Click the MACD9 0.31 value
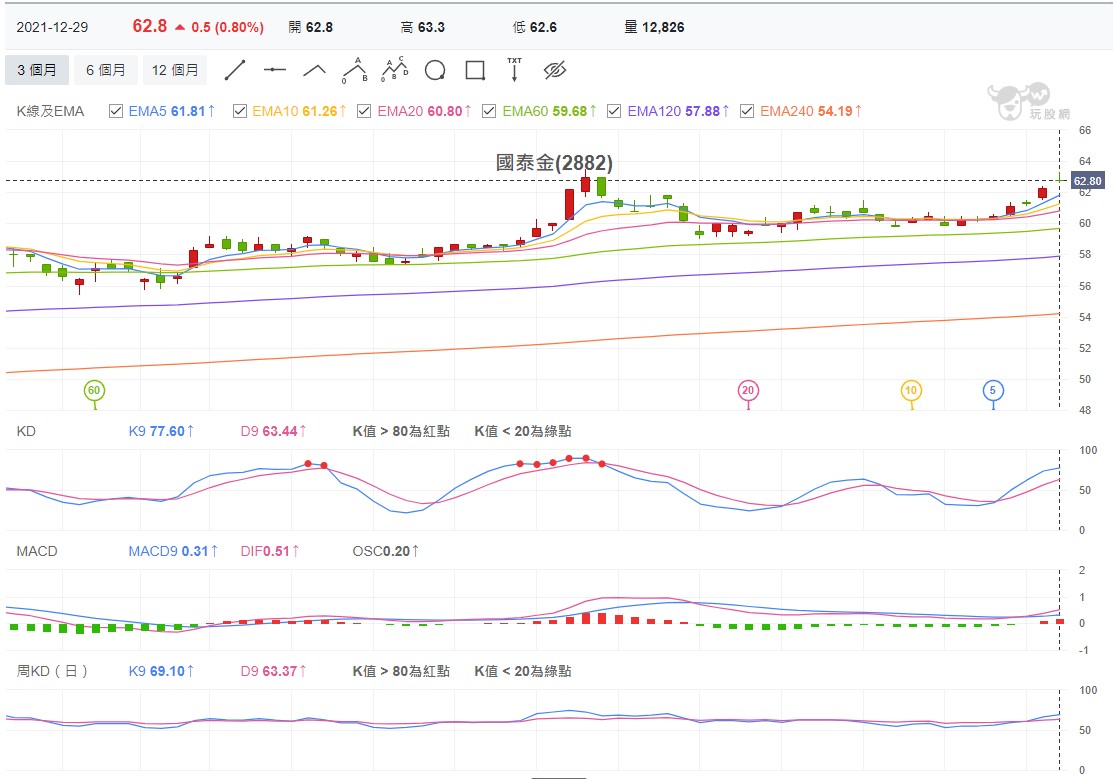Viewport: 1114px width, 779px height. pyautogui.click(x=173, y=551)
